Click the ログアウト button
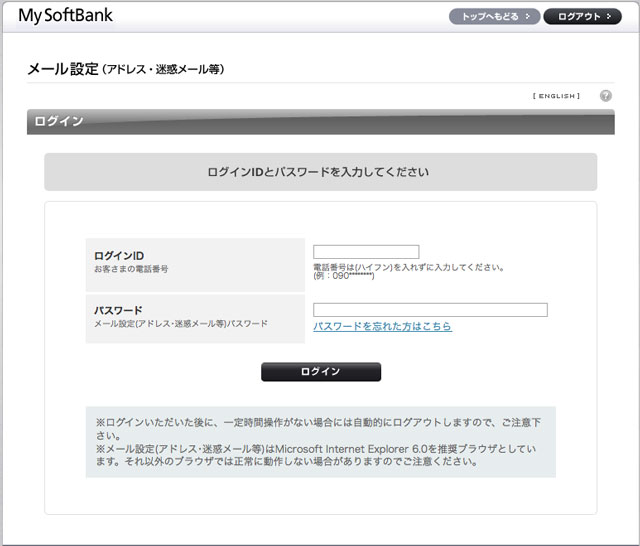 (x=583, y=17)
